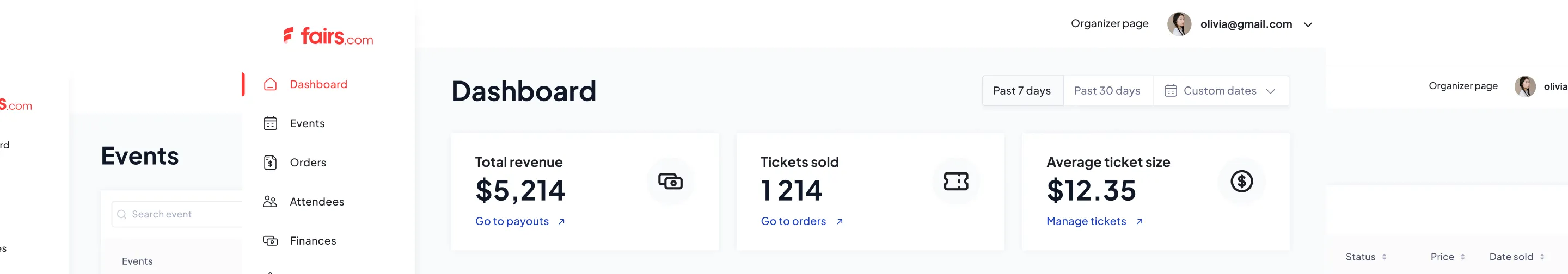Click the Attendees people icon
Viewport: 1568px width, 274px height.
tap(270, 202)
